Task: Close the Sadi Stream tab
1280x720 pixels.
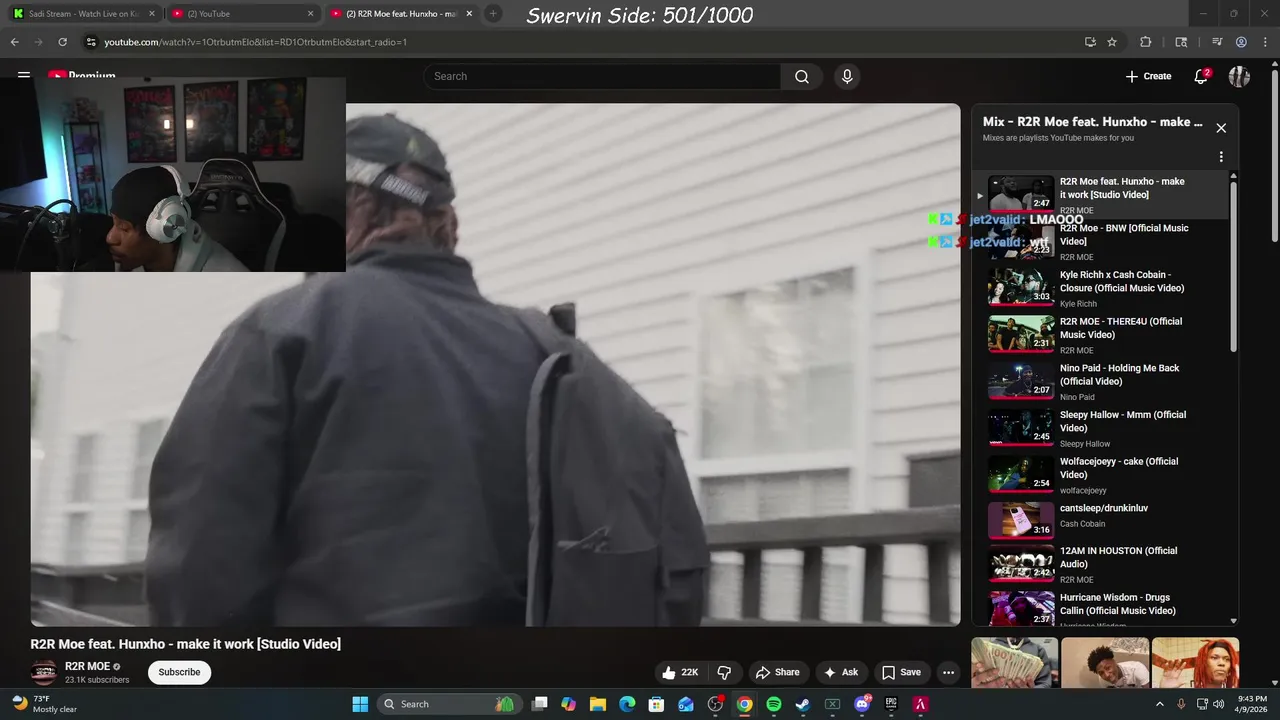Action: [151, 14]
